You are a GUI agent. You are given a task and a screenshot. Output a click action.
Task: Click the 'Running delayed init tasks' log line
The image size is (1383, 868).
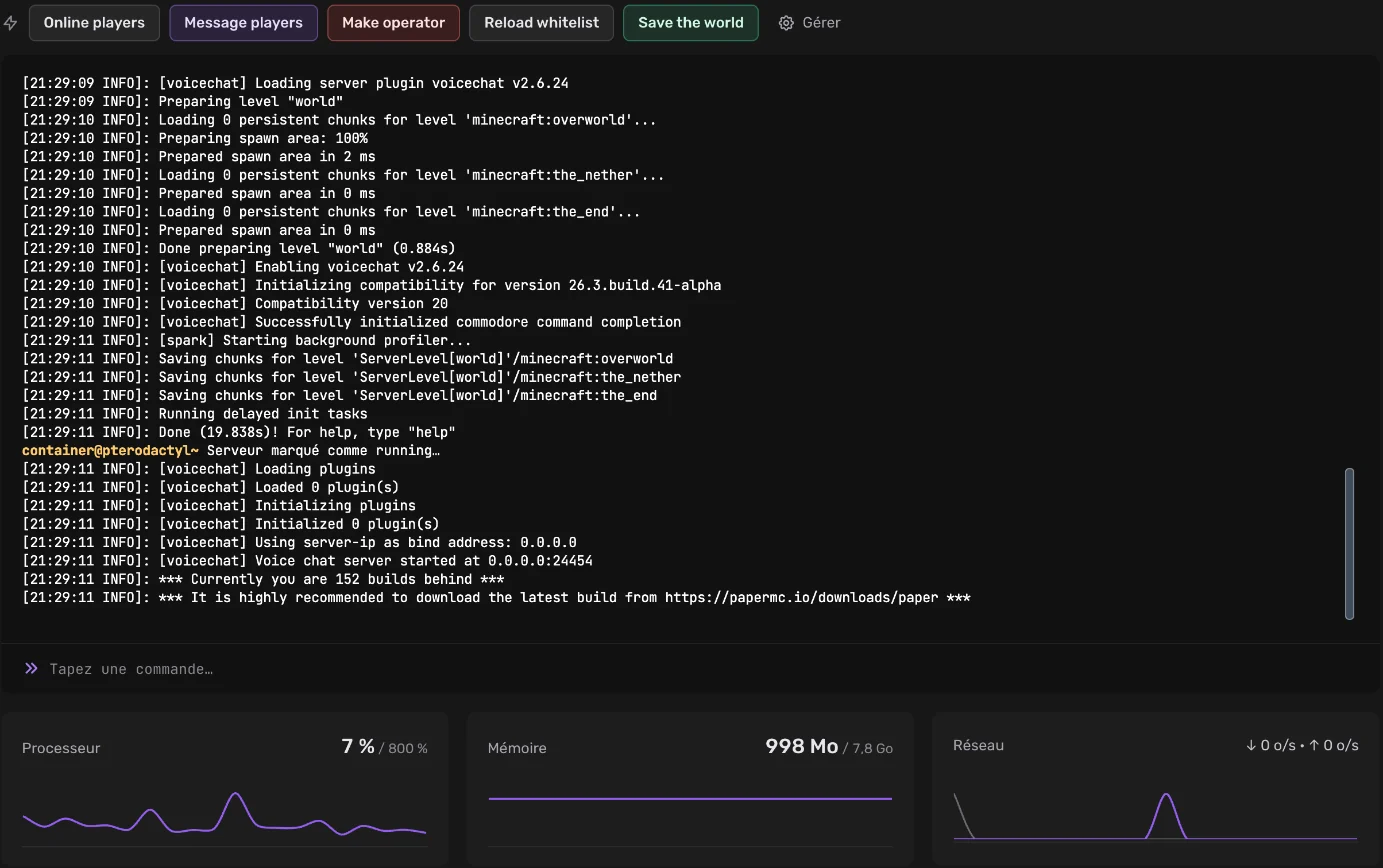coord(195,413)
